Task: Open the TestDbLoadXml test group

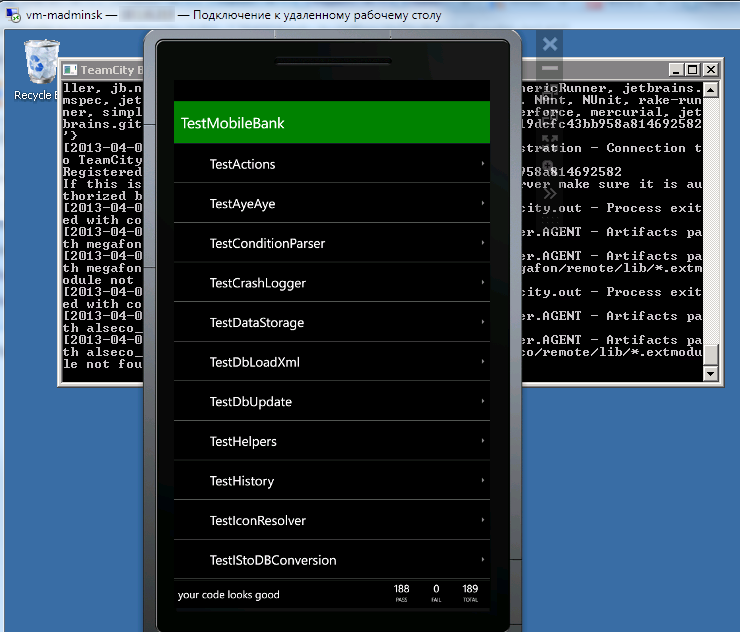Action: click(x=332, y=362)
